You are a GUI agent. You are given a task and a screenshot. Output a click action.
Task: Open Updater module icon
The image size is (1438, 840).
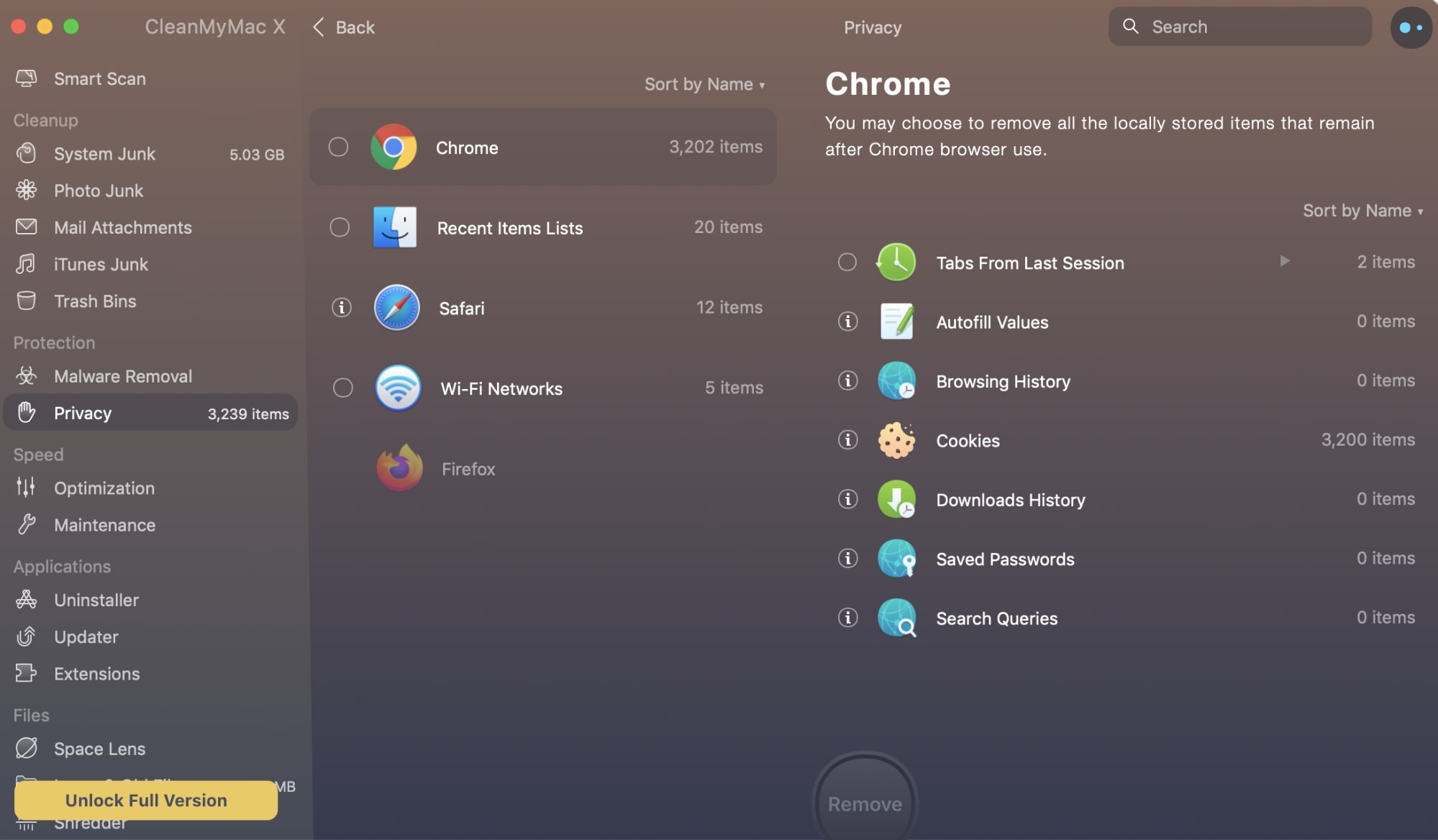27,636
